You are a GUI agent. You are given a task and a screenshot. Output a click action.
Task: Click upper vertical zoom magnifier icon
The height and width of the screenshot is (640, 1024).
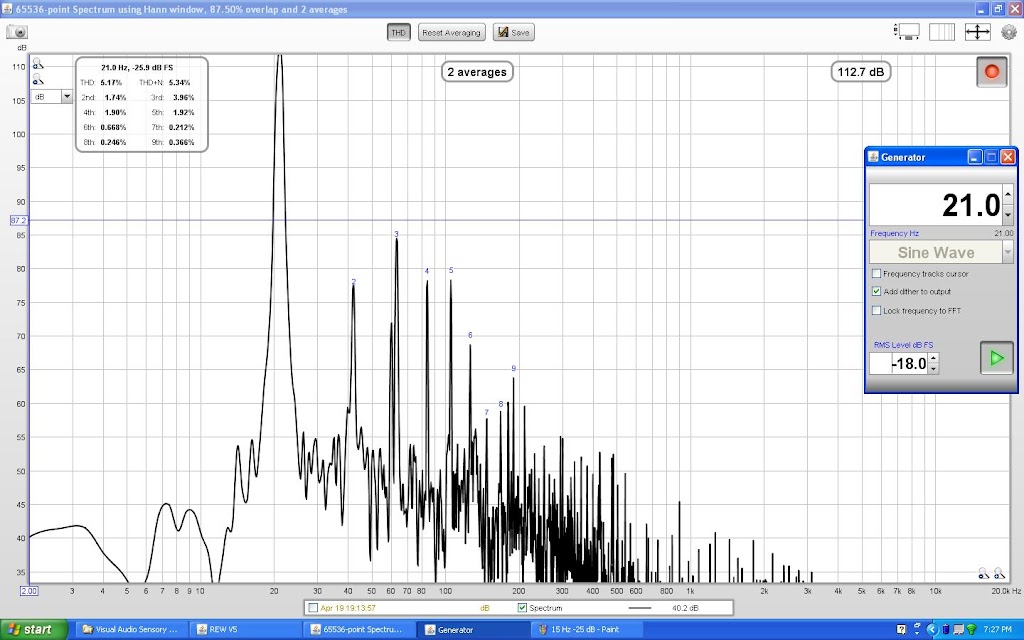coord(38,64)
